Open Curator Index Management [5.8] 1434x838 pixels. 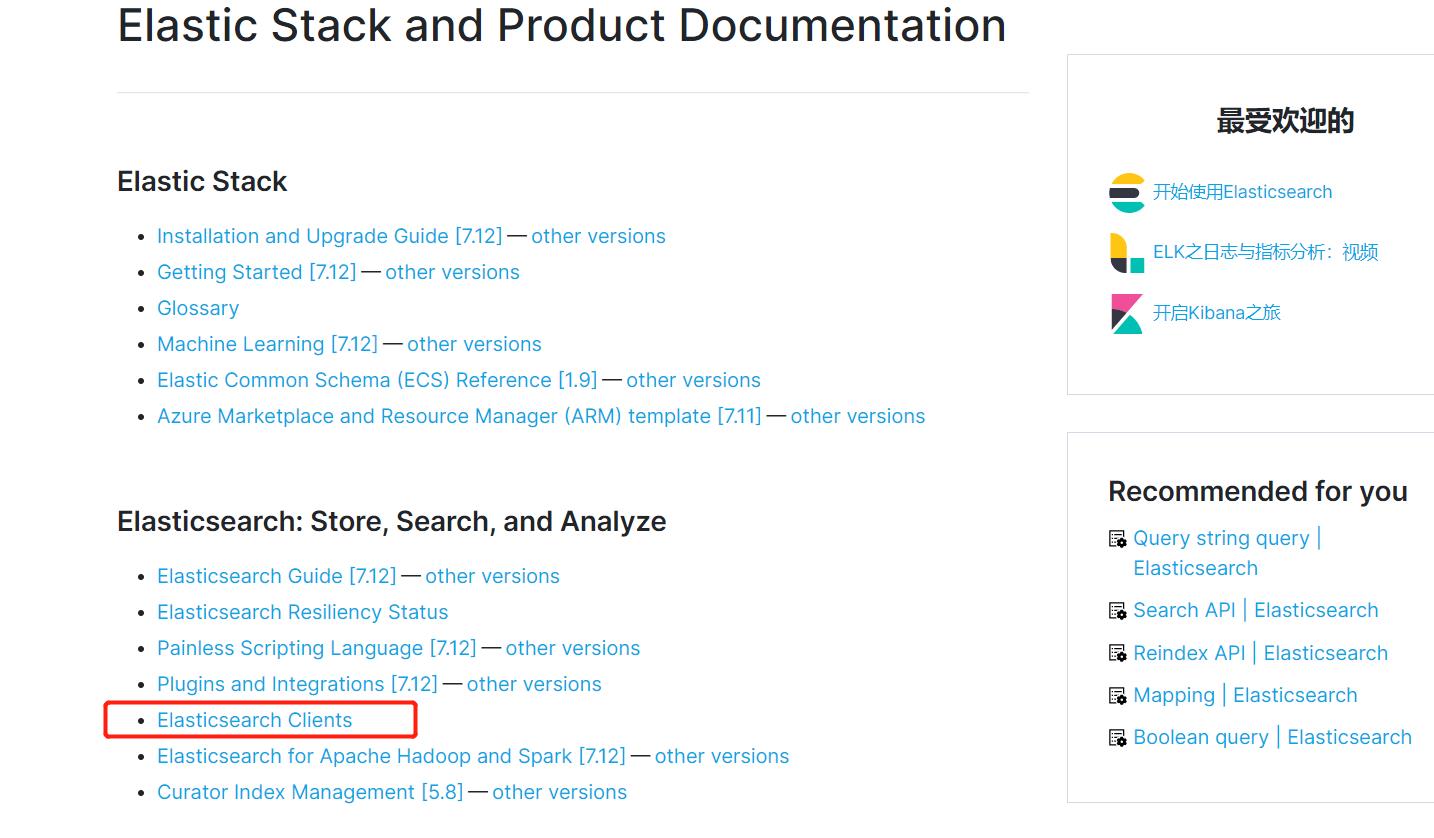click(x=310, y=792)
